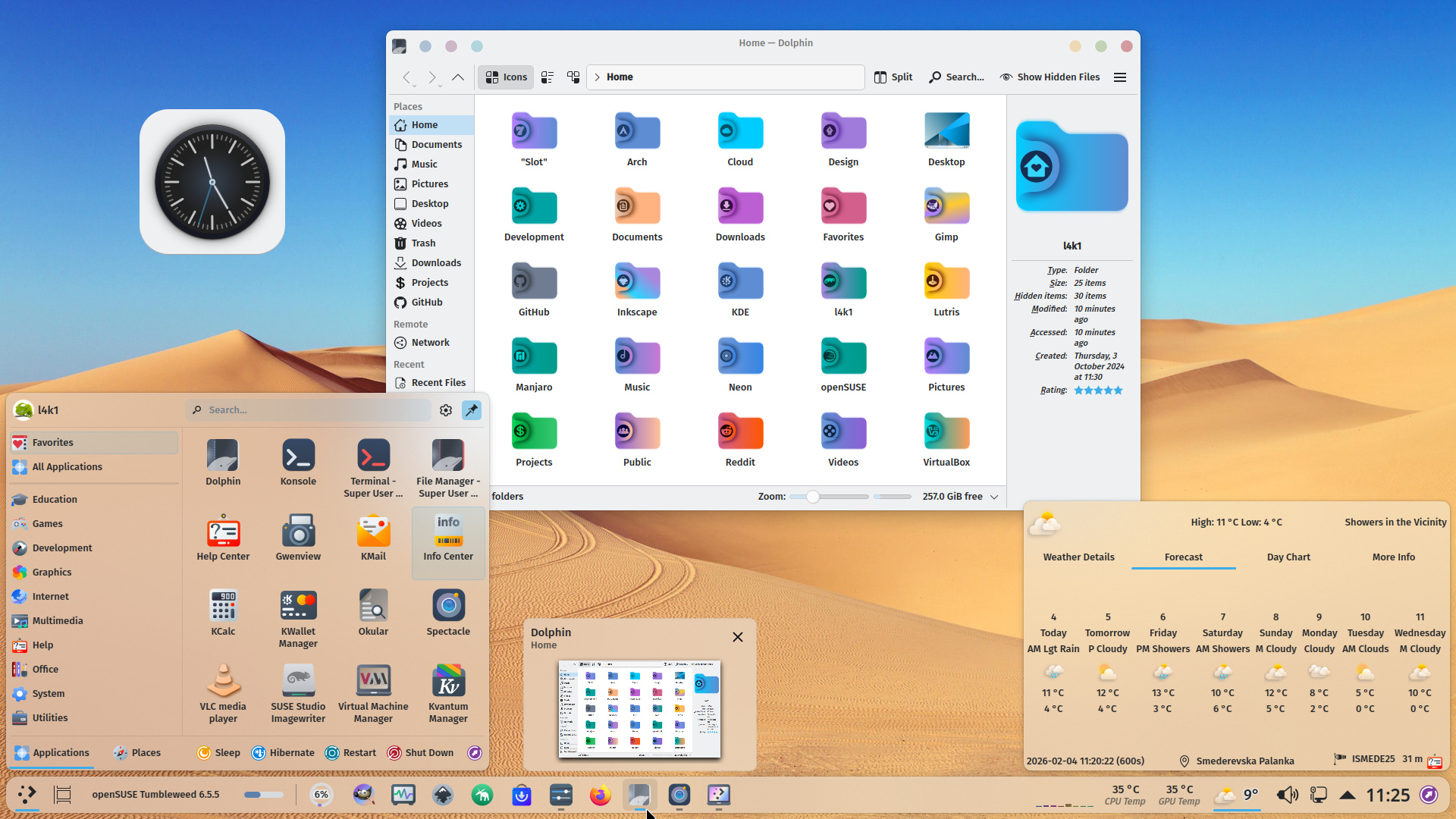Click the Shut Down button
Image resolution: width=1456 pixels, height=819 pixels.
420,753
